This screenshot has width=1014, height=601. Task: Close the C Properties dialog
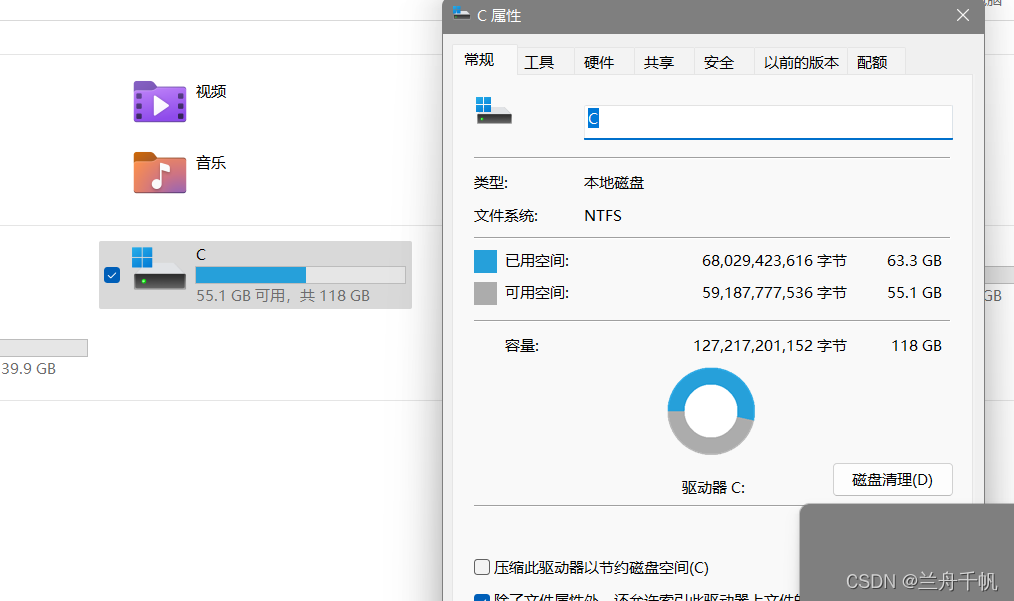click(963, 15)
